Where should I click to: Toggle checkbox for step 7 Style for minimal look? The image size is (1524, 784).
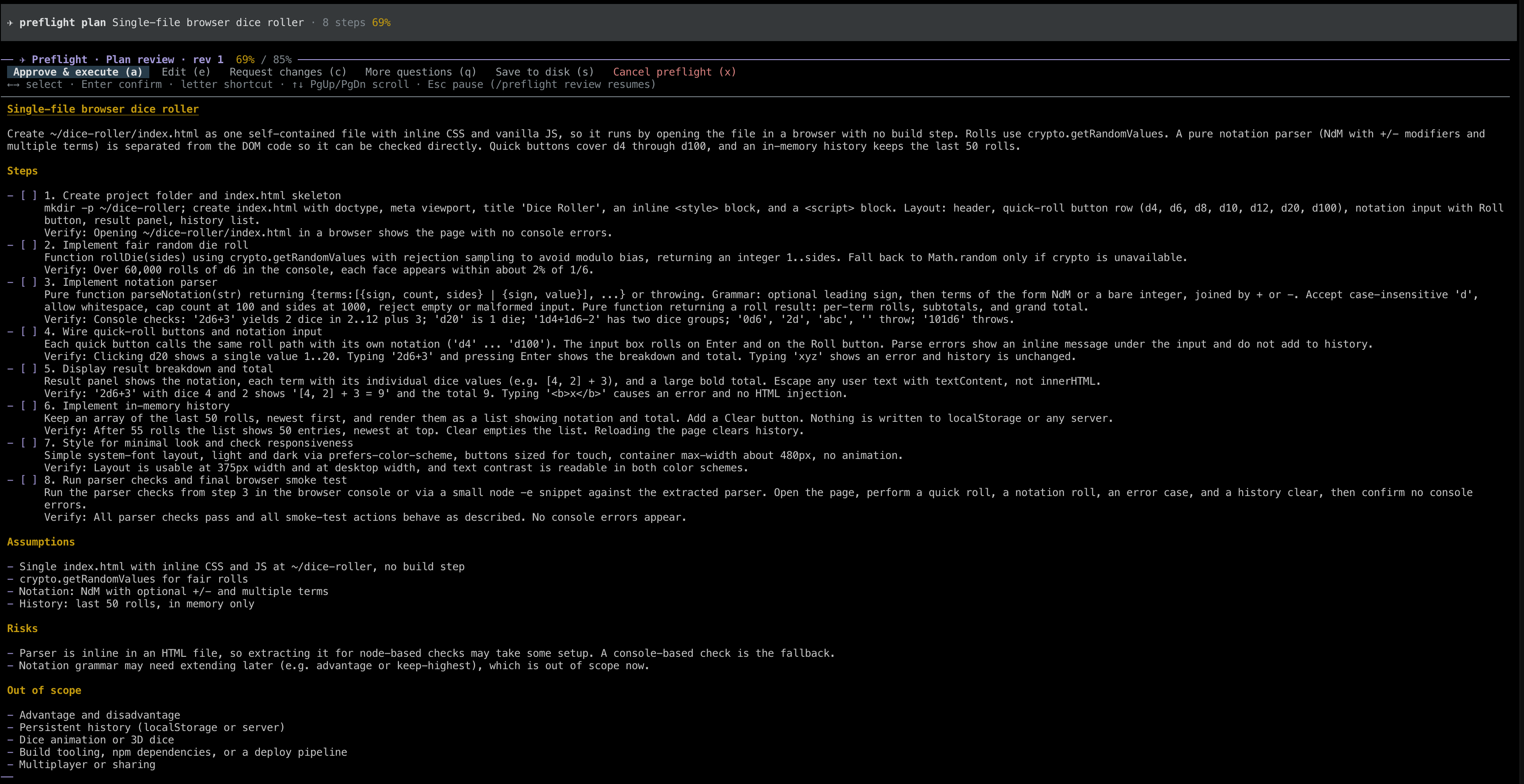(x=28, y=443)
